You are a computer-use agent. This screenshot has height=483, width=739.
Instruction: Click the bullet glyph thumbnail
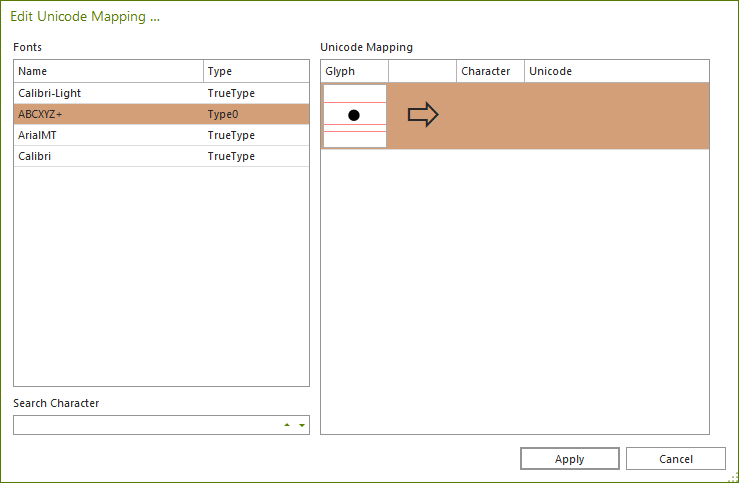[355, 116]
